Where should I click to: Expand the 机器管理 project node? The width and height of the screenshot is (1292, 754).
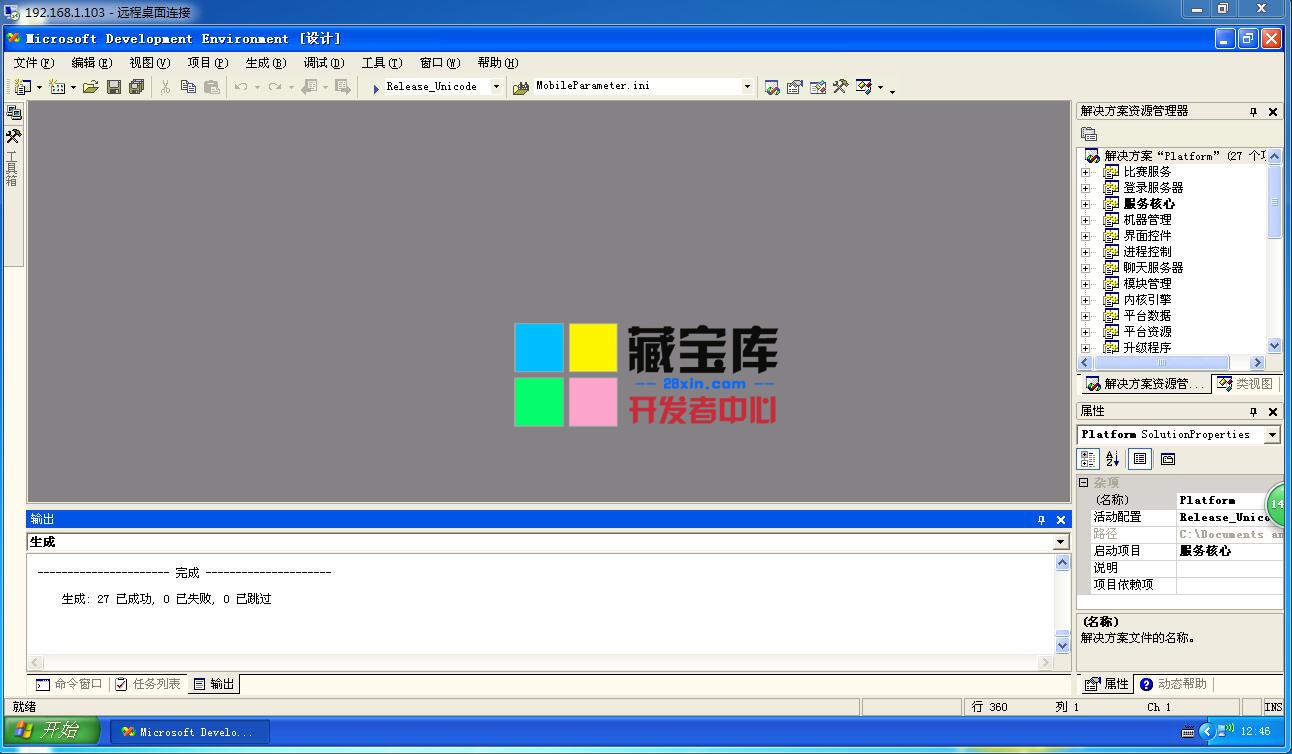1086,220
